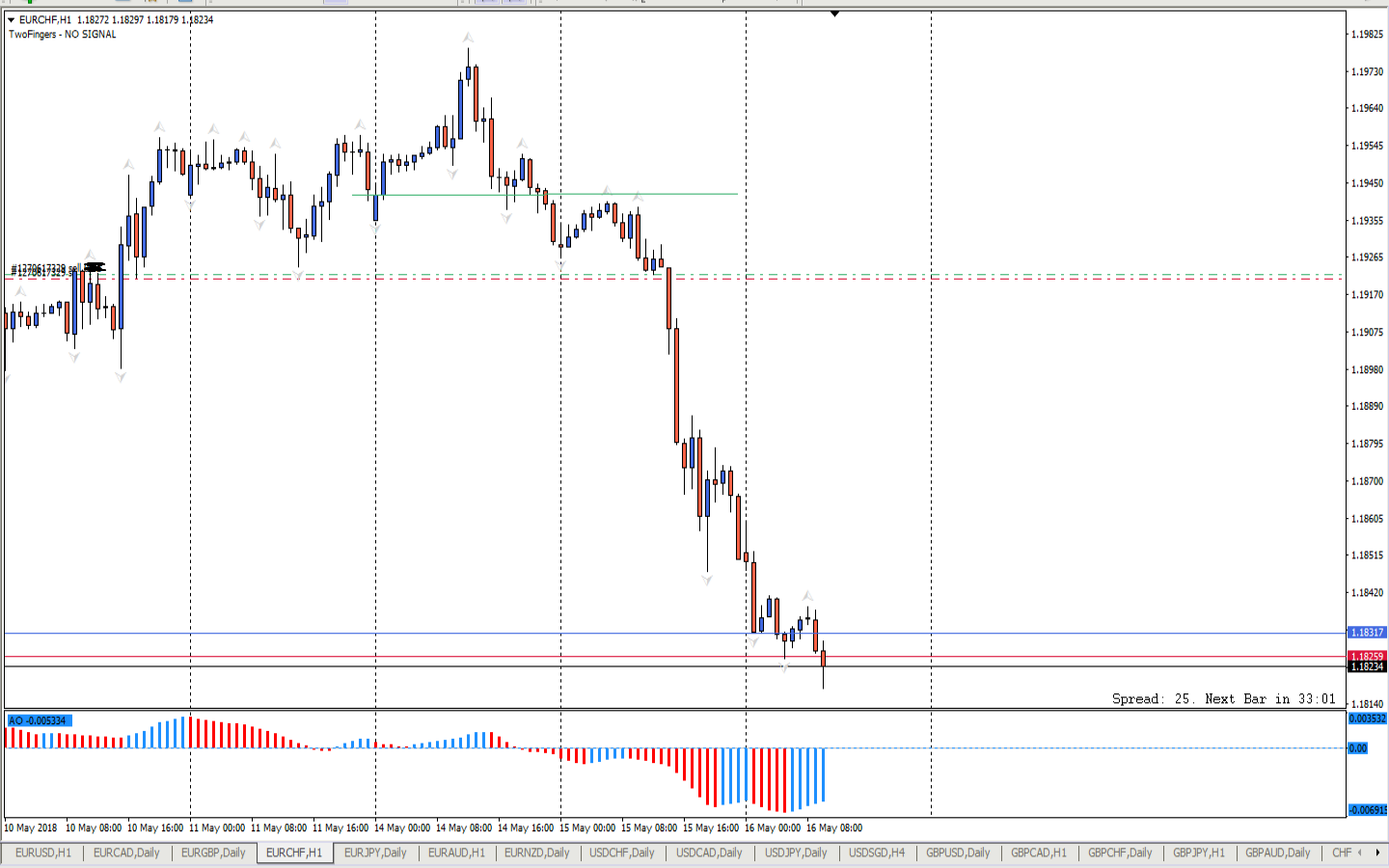Click the 0.003532 AO scale value
Image resolution: width=1389 pixels, height=868 pixels.
1367,719
